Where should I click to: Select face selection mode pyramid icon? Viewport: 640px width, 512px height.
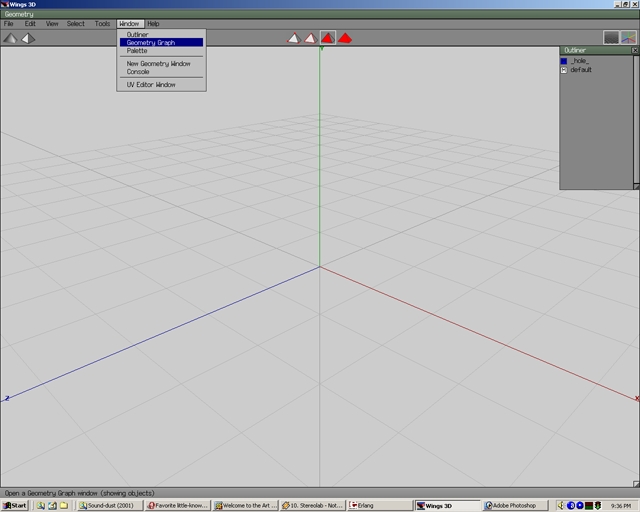pyautogui.click(x=328, y=38)
